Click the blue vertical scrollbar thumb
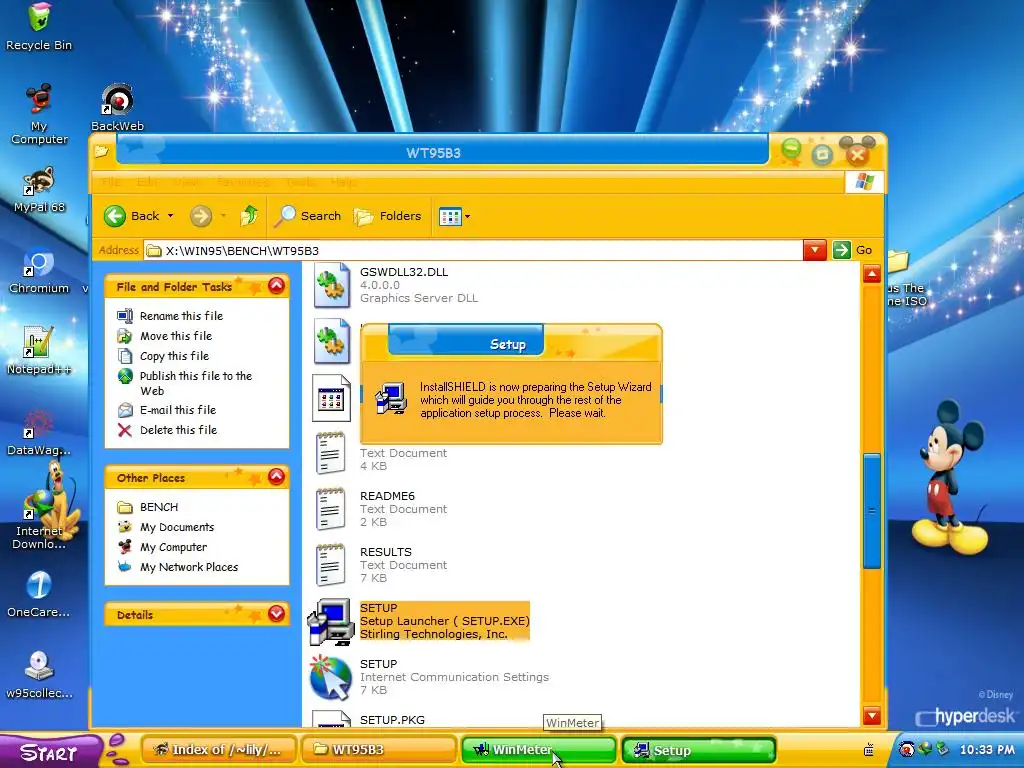Image resolution: width=1024 pixels, height=768 pixels. 872,511
